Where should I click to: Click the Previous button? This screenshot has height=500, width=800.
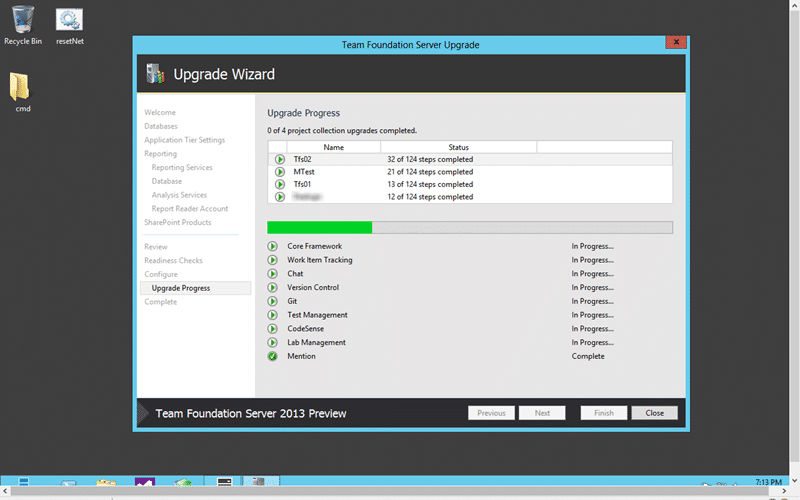click(x=491, y=413)
